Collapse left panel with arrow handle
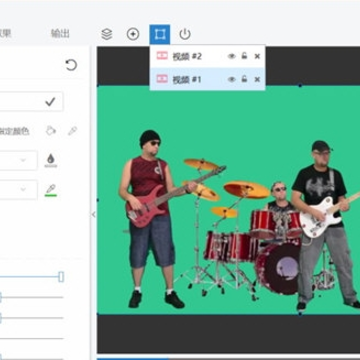 (94, 215)
